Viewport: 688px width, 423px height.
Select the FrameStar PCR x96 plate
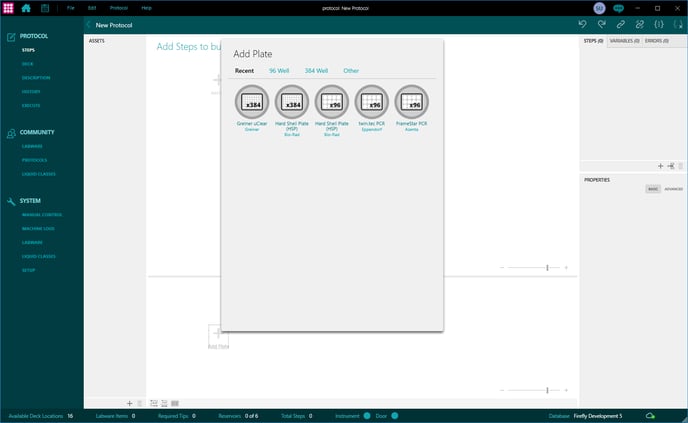point(412,102)
